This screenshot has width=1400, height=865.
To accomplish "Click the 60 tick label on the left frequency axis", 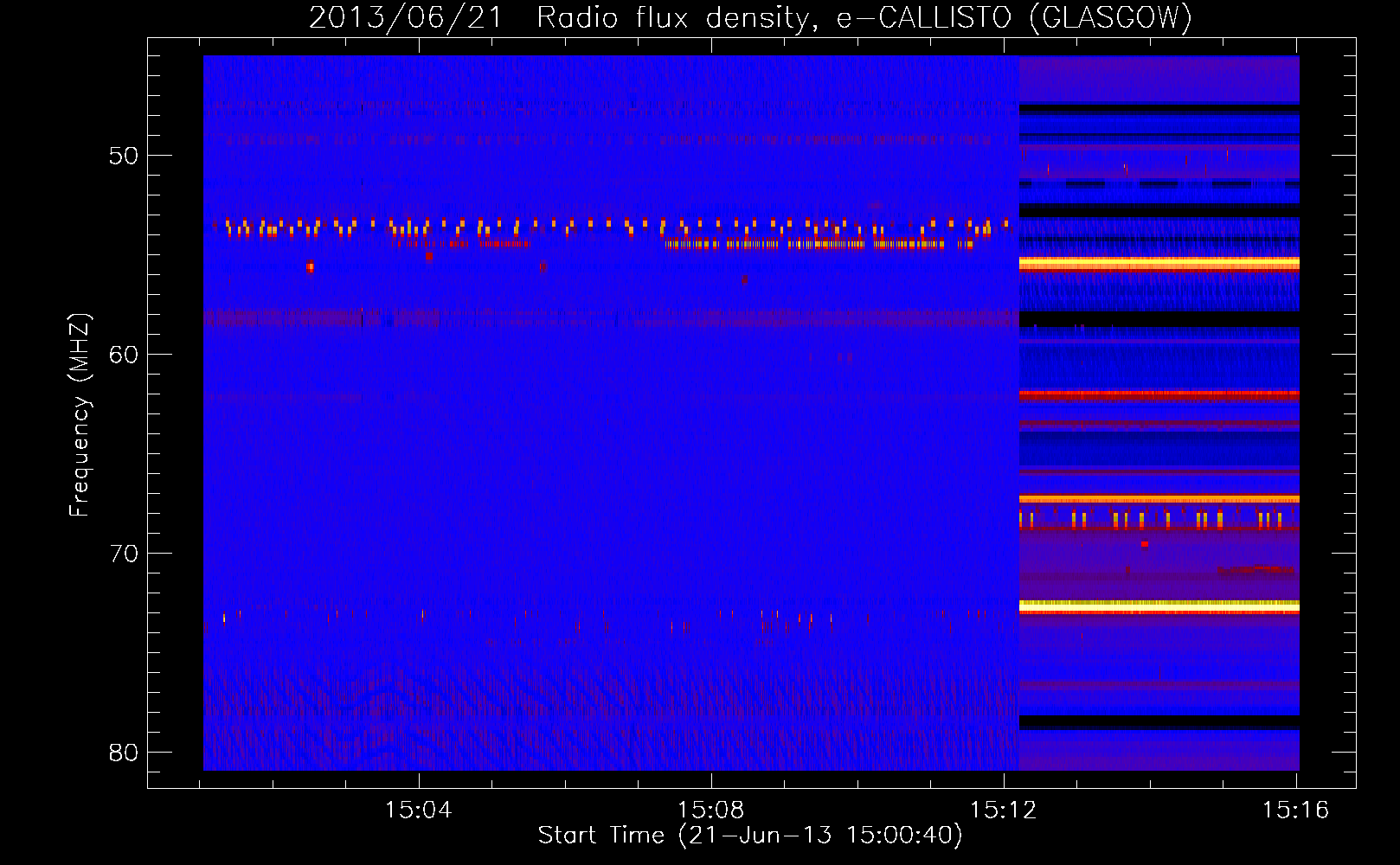I will pyautogui.click(x=124, y=354).
